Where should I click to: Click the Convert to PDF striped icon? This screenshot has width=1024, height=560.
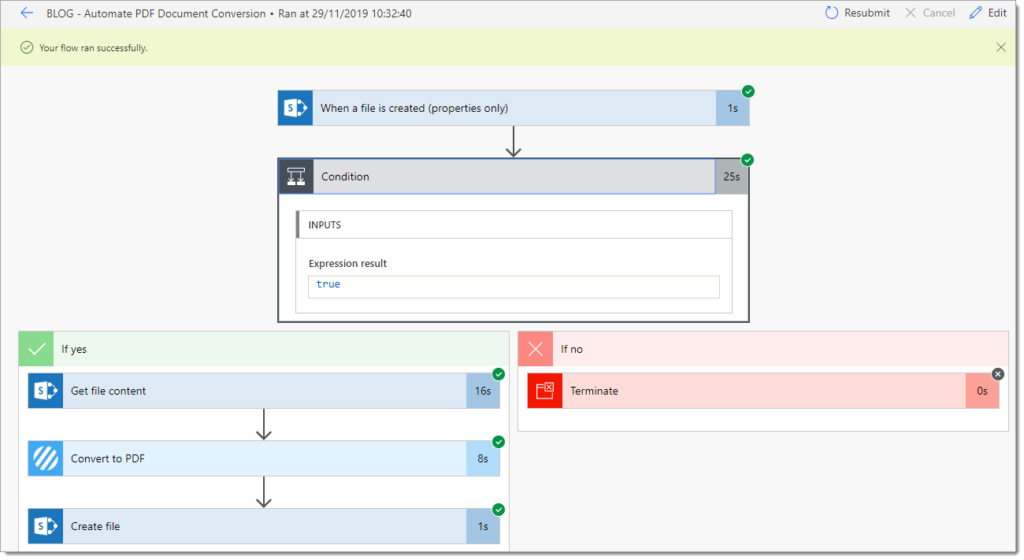pos(46,458)
